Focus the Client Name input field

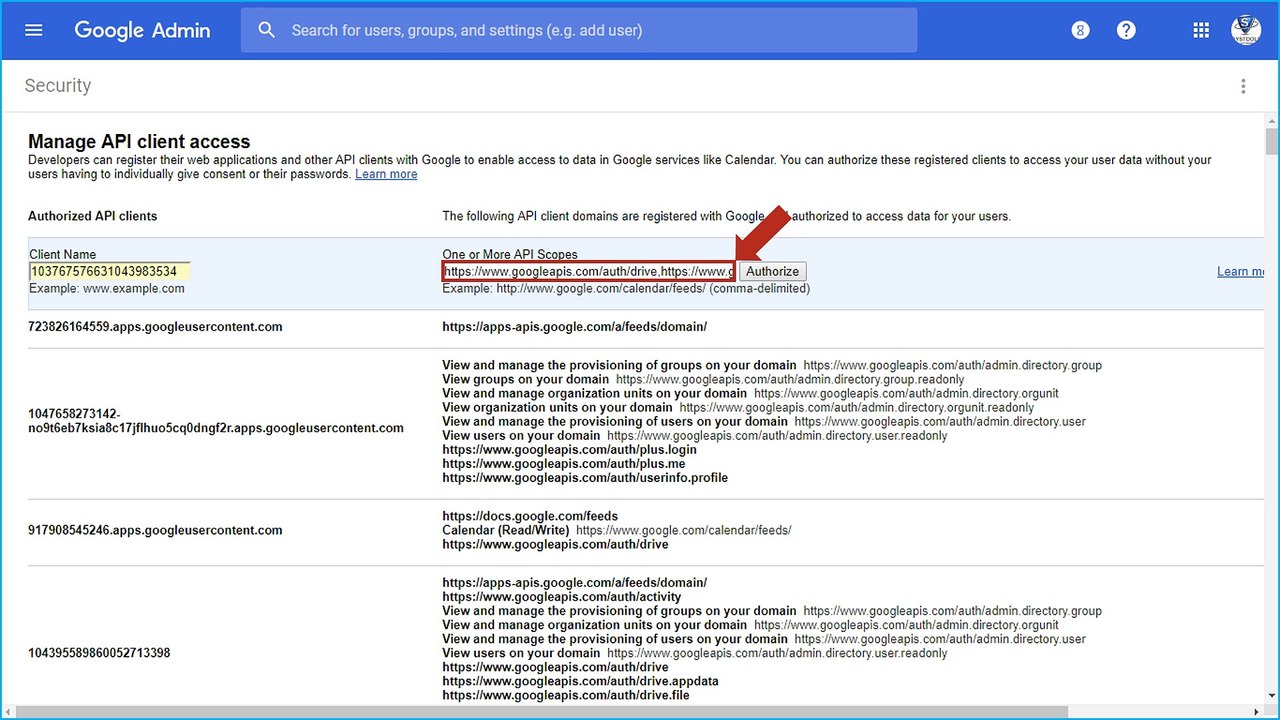coord(109,271)
